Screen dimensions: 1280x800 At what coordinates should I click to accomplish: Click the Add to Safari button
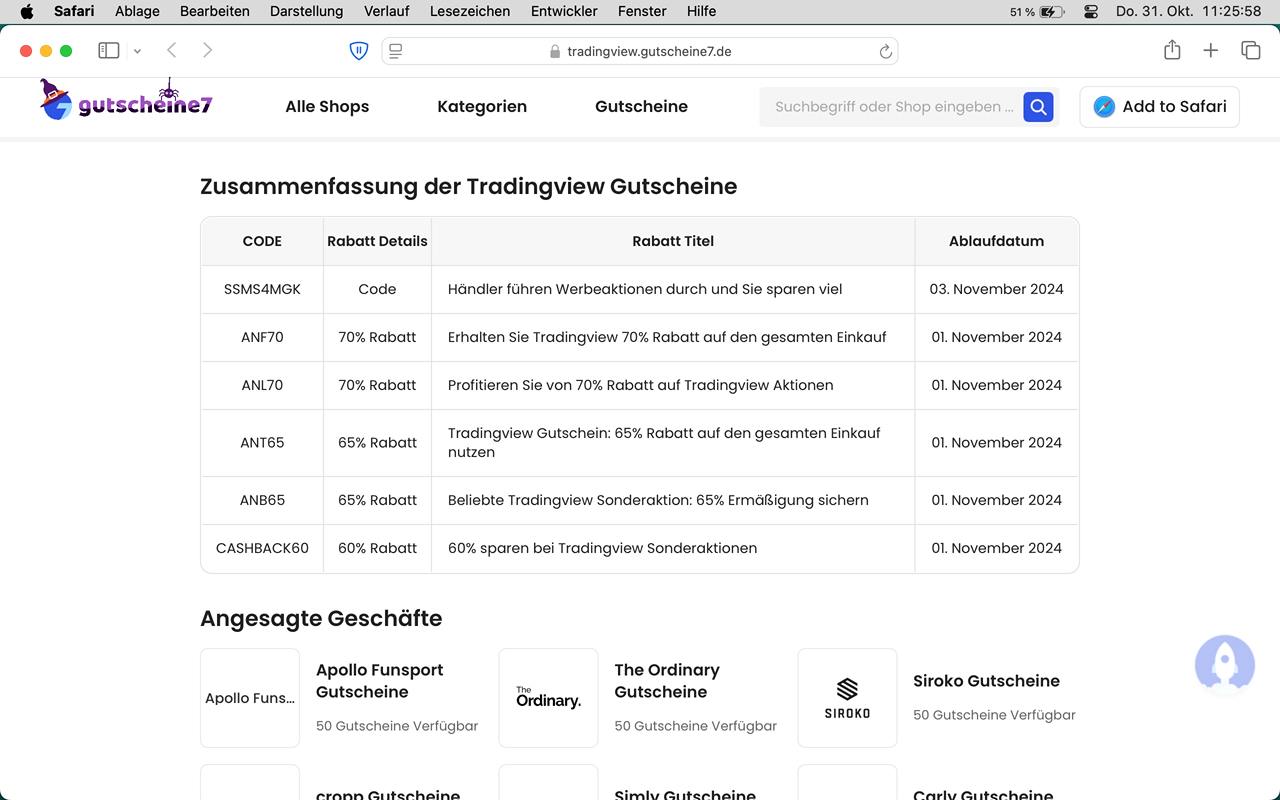[x=1159, y=107]
